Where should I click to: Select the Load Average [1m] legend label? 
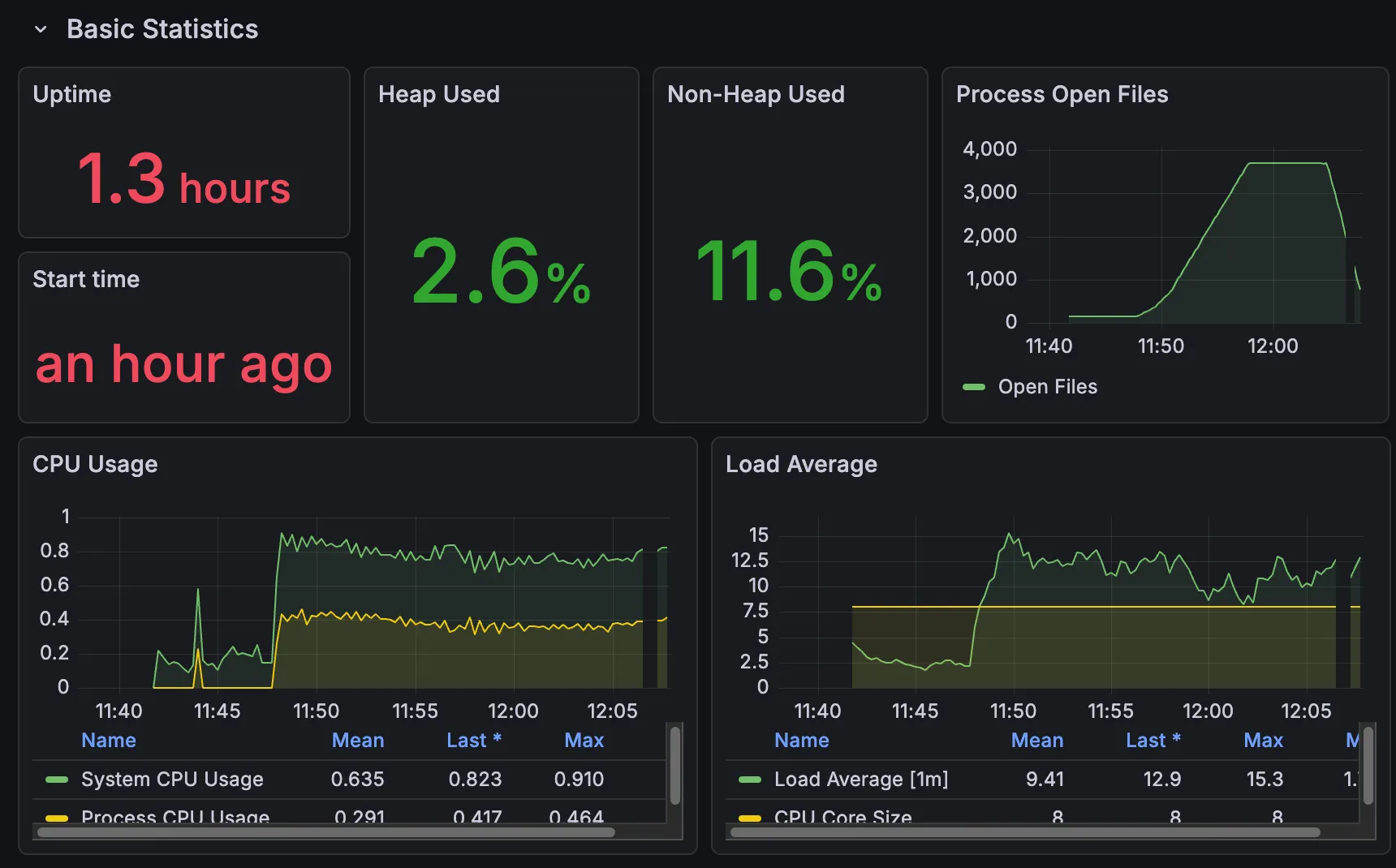860,780
